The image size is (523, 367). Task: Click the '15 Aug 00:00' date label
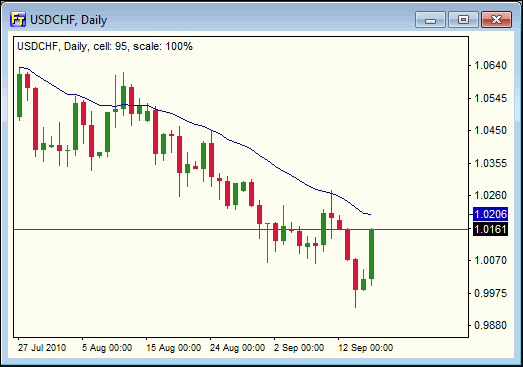(173, 348)
